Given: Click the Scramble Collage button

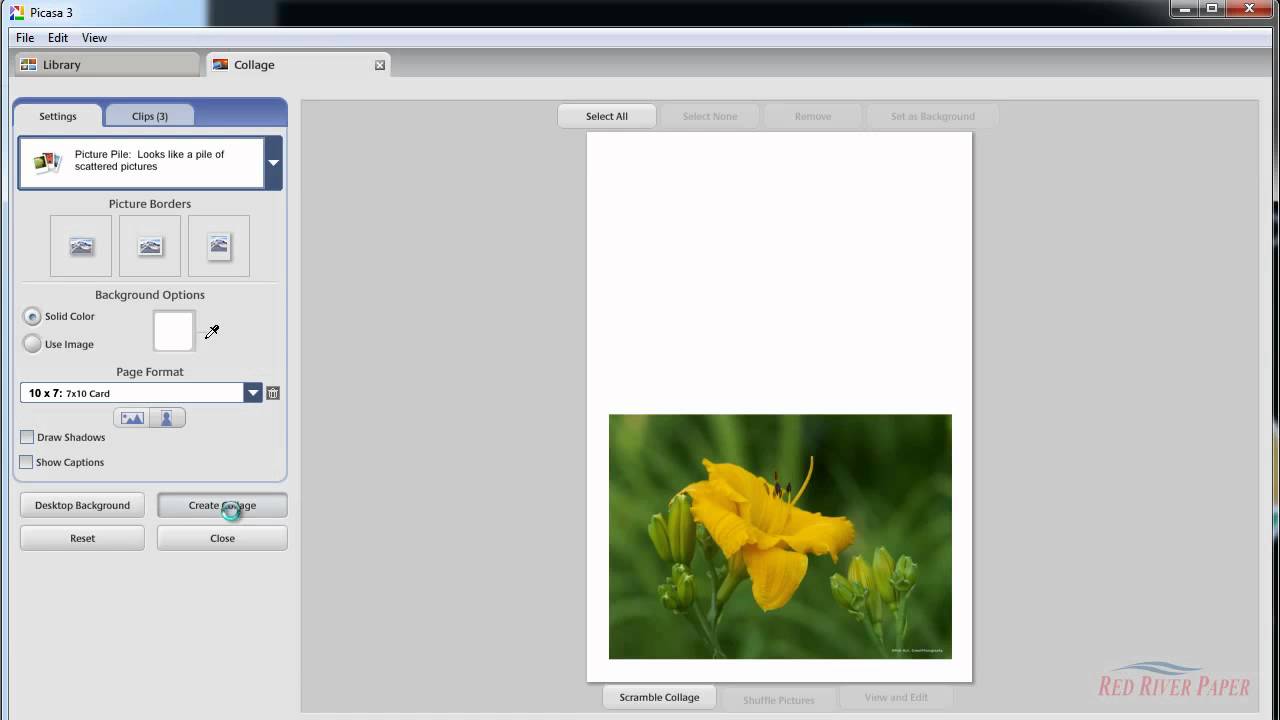Looking at the screenshot, I should tap(659, 697).
